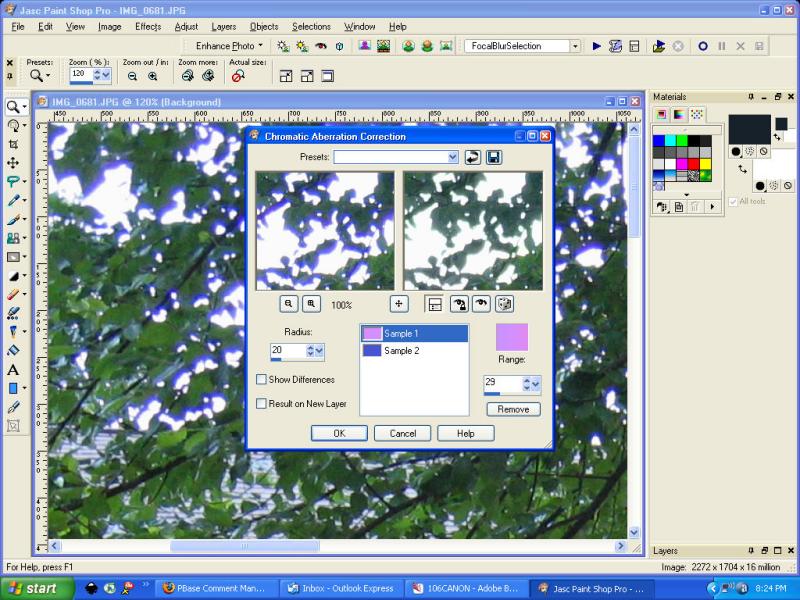This screenshot has width=800, height=600.
Task: Toggle the show/hide previews button in dialog
Action: pyautogui.click(x=434, y=304)
